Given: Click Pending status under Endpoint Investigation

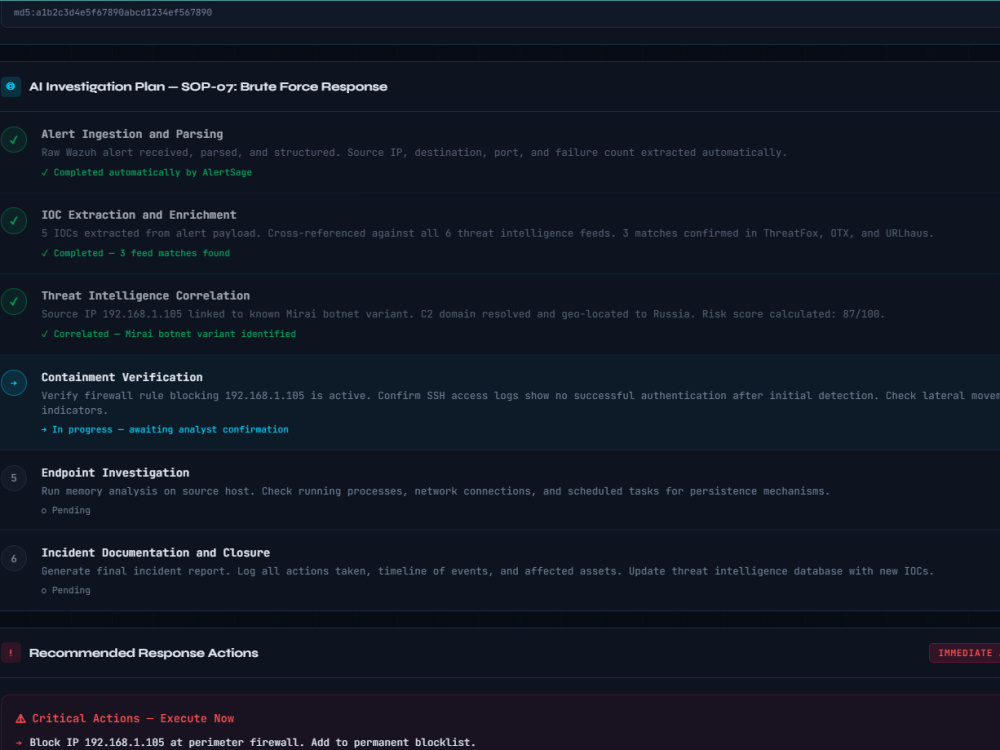Looking at the screenshot, I should tap(66, 510).
